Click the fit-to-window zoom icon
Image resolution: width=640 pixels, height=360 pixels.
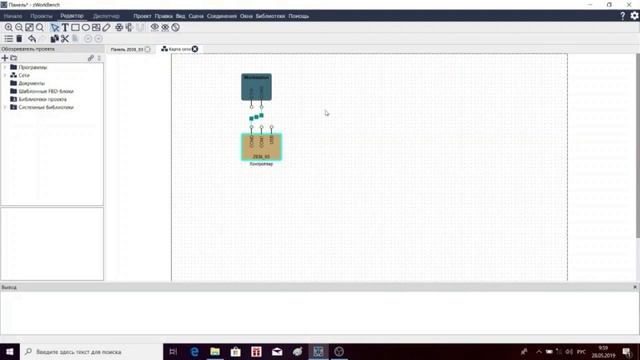[29, 27]
